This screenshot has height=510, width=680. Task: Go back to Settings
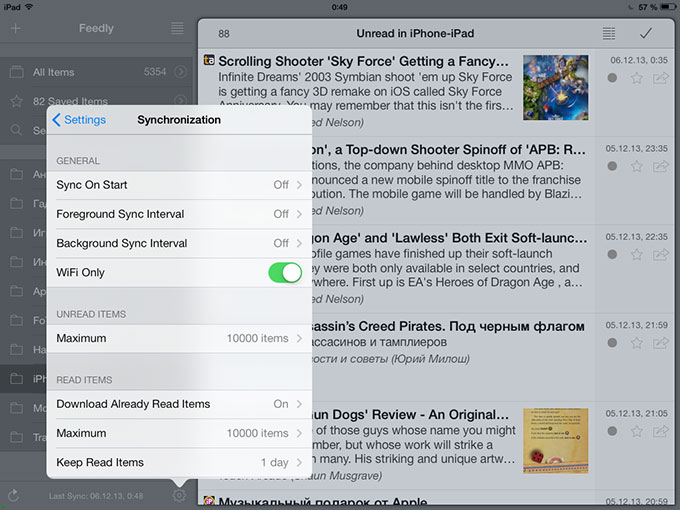click(x=79, y=120)
